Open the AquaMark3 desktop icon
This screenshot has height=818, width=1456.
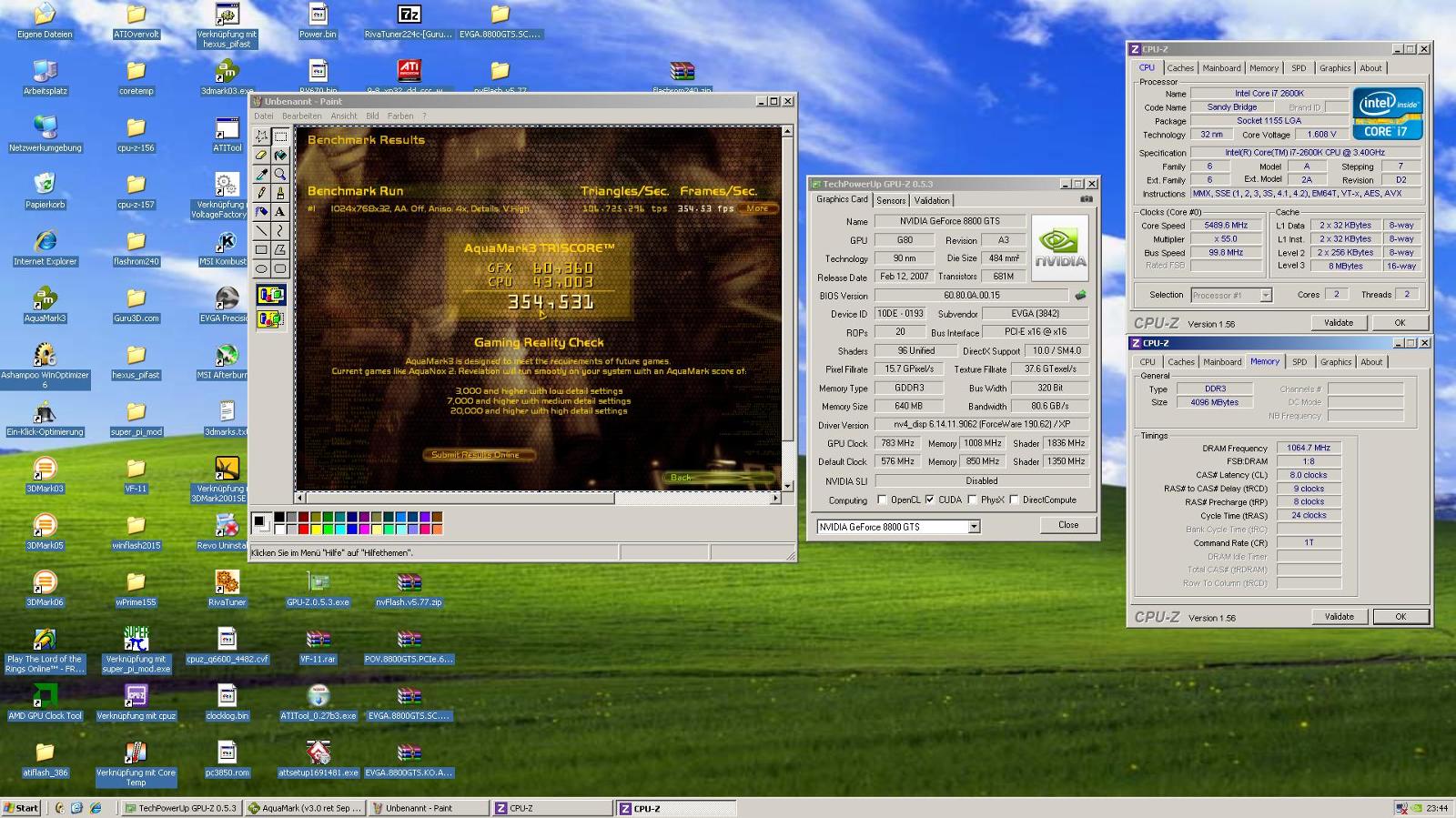tap(45, 304)
